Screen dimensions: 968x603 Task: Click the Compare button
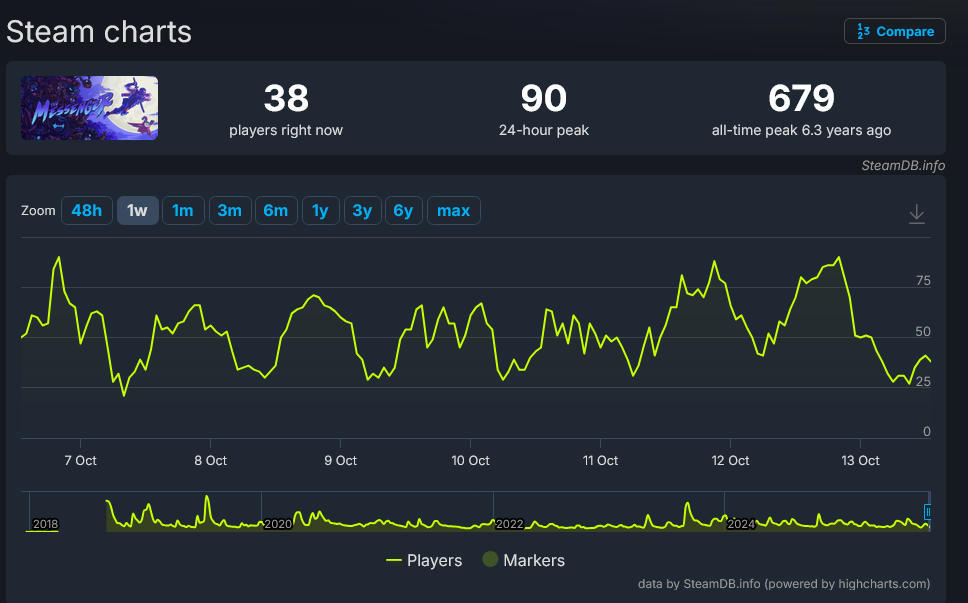tap(895, 31)
